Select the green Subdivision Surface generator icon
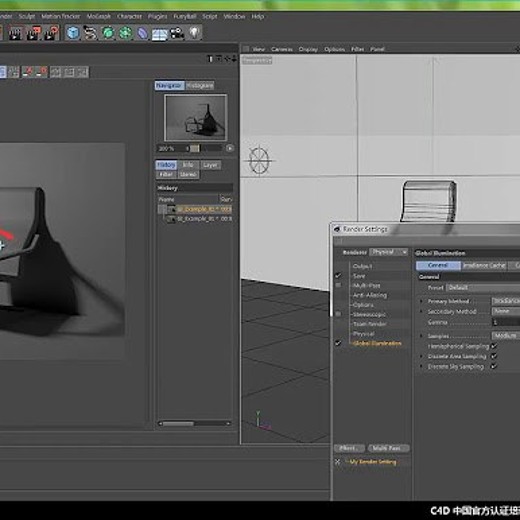Viewport: 520px width, 520px height. pos(108,33)
